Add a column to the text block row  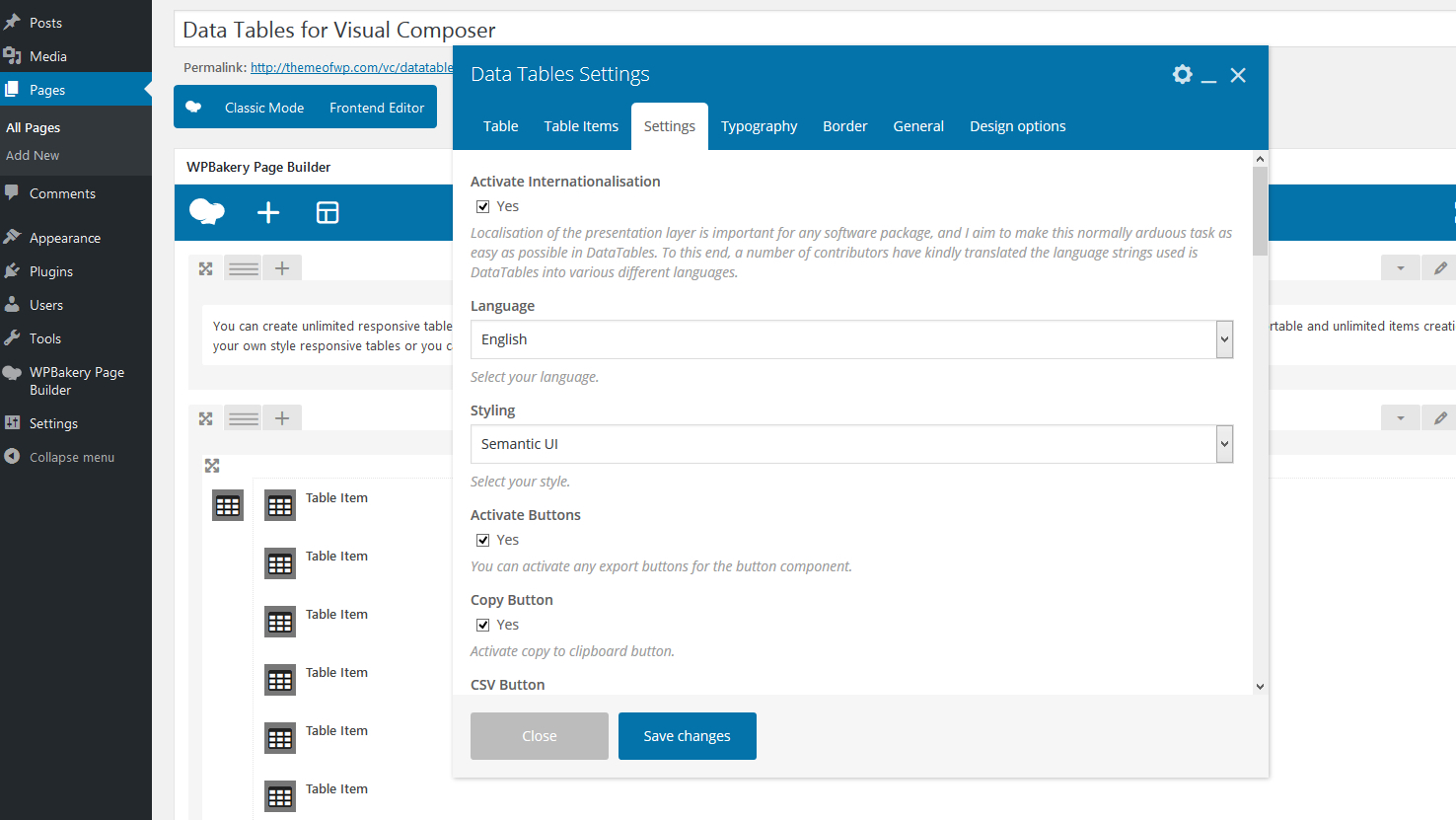click(282, 268)
